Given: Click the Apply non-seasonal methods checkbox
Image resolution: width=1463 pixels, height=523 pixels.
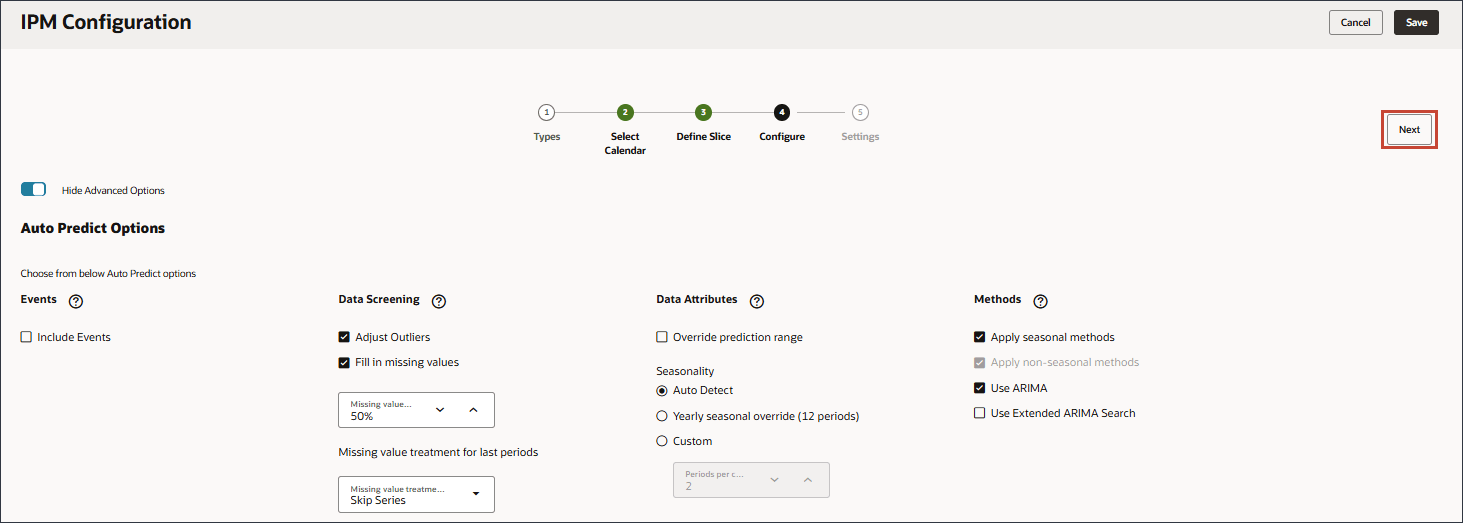Looking at the screenshot, I should 980,362.
